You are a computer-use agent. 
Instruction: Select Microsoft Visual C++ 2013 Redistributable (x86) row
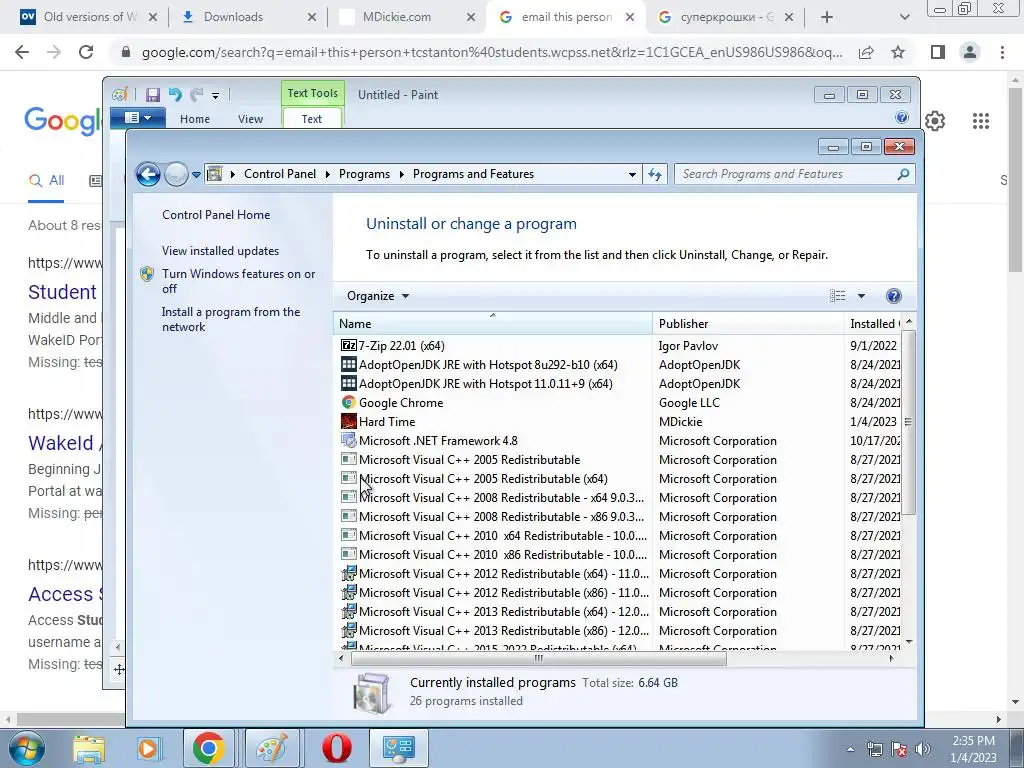619,631
